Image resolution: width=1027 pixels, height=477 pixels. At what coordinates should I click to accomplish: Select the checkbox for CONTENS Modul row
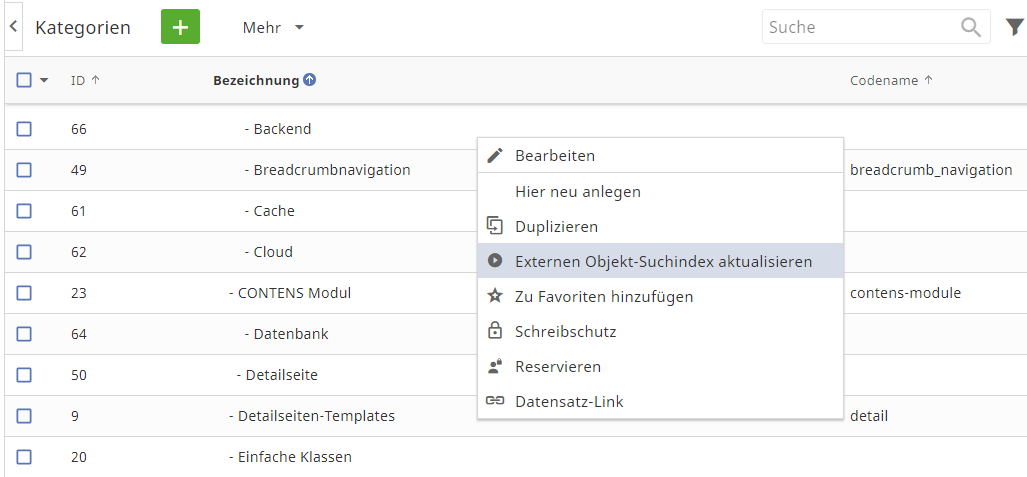point(24,293)
